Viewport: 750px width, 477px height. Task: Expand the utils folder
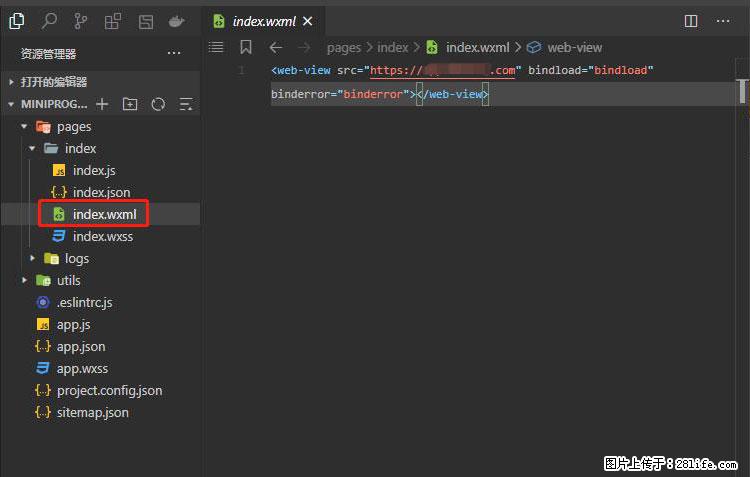(x=25, y=281)
